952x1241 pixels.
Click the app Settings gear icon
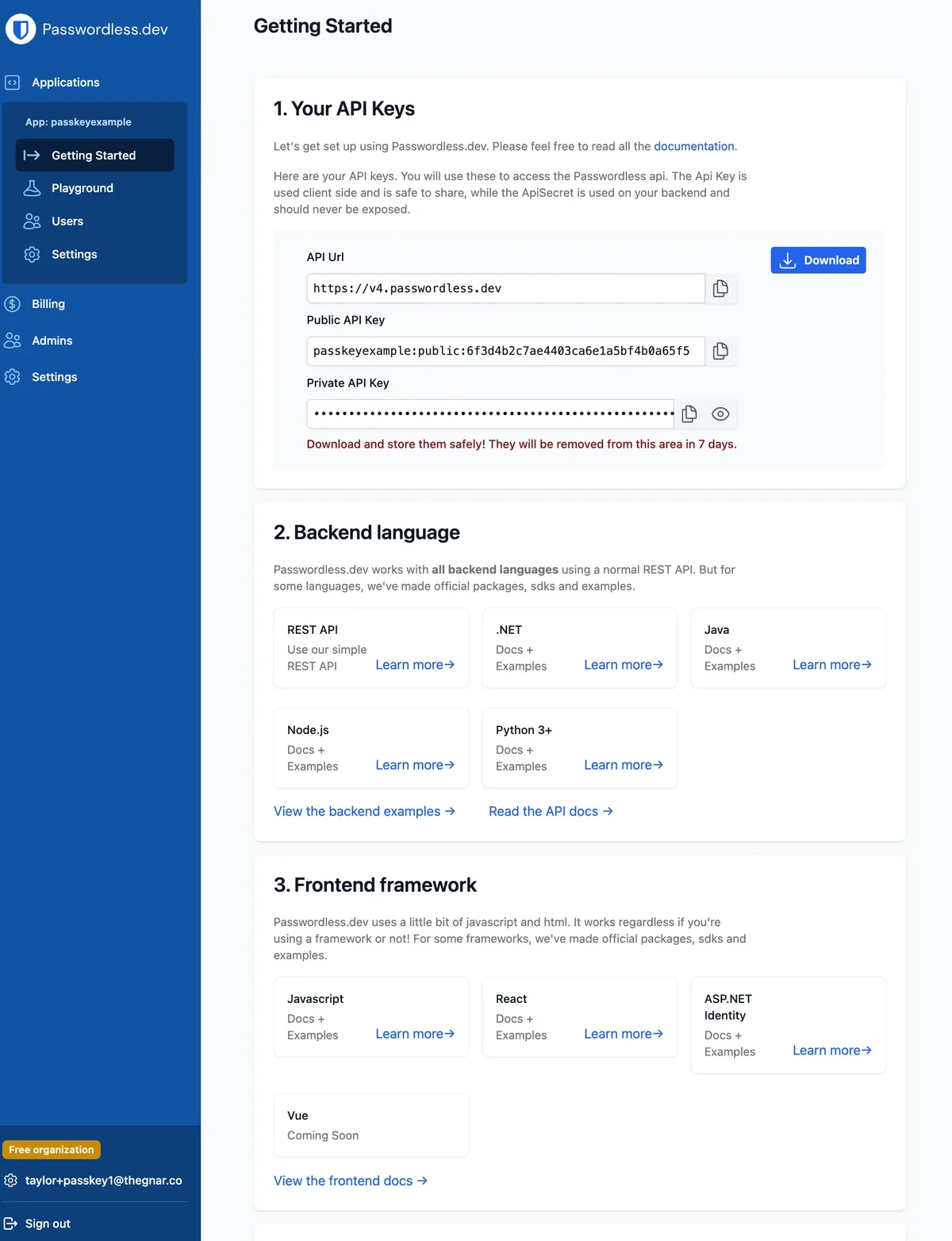click(32, 254)
